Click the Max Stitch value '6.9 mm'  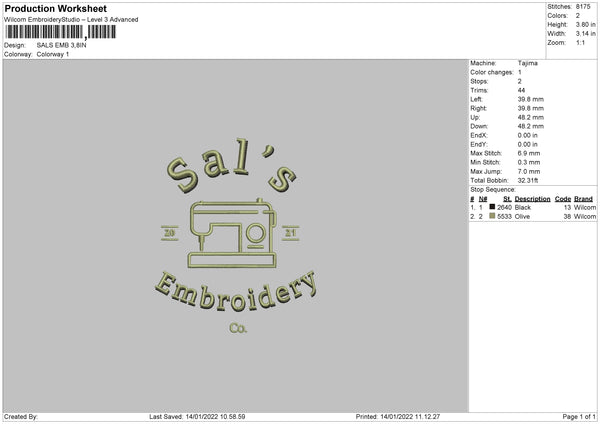pyautogui.click(x=529, y=153)
